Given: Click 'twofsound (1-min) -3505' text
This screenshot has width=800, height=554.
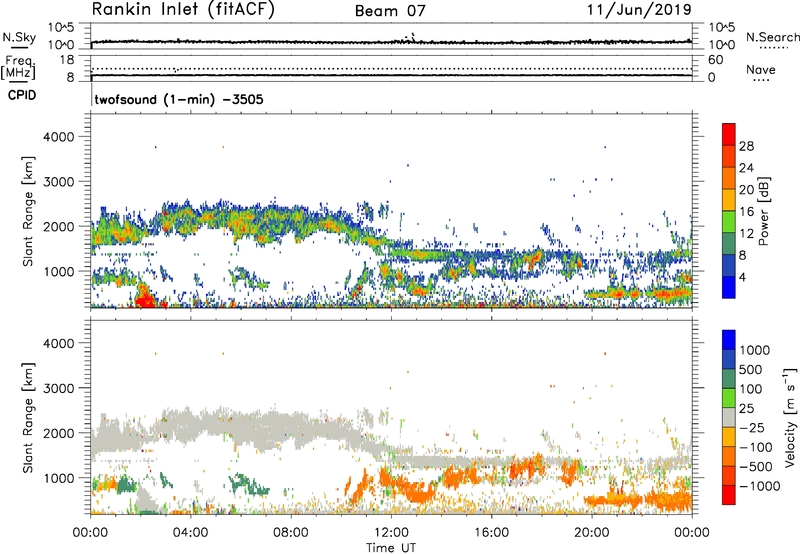Looking at the screenshot, I should click(179, 99).
